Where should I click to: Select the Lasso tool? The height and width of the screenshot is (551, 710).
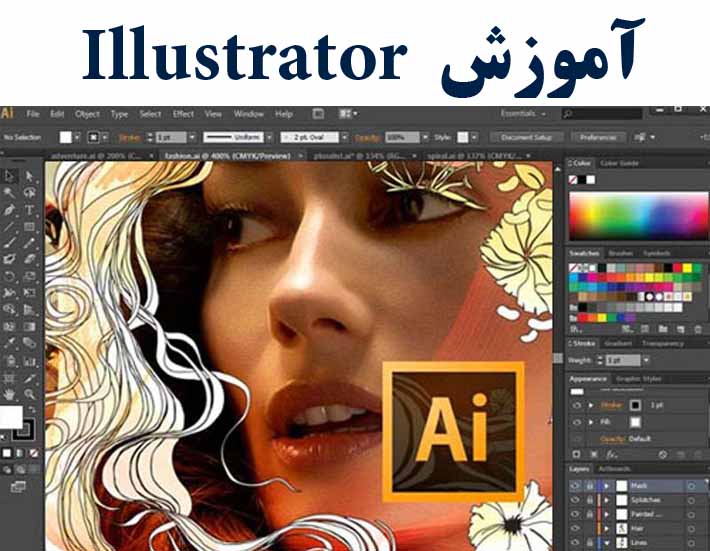29,193
